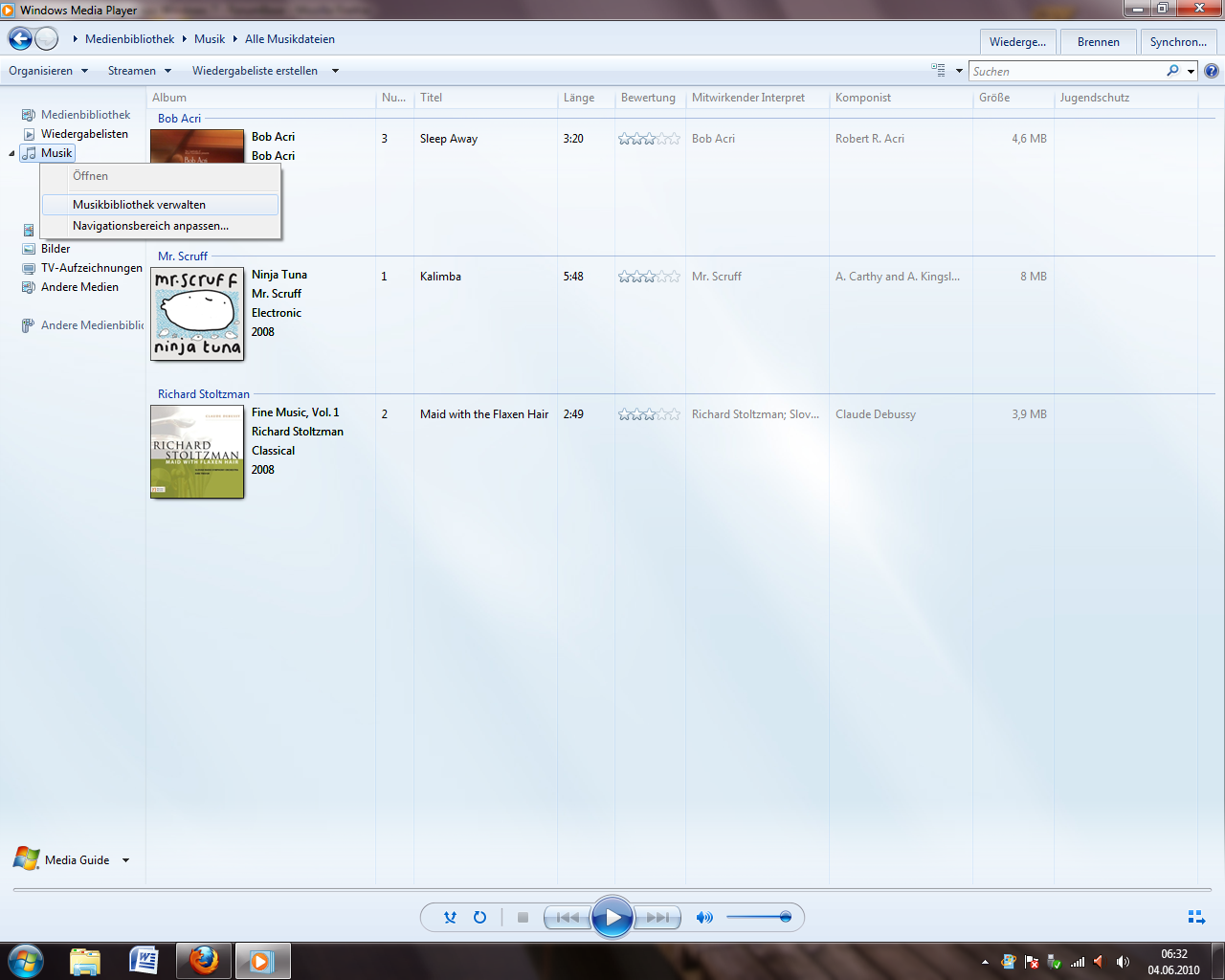The height and width of the screenshot is (980, 1225).
Task: Sort by Länge column header
Action: [x=586, y=98]
